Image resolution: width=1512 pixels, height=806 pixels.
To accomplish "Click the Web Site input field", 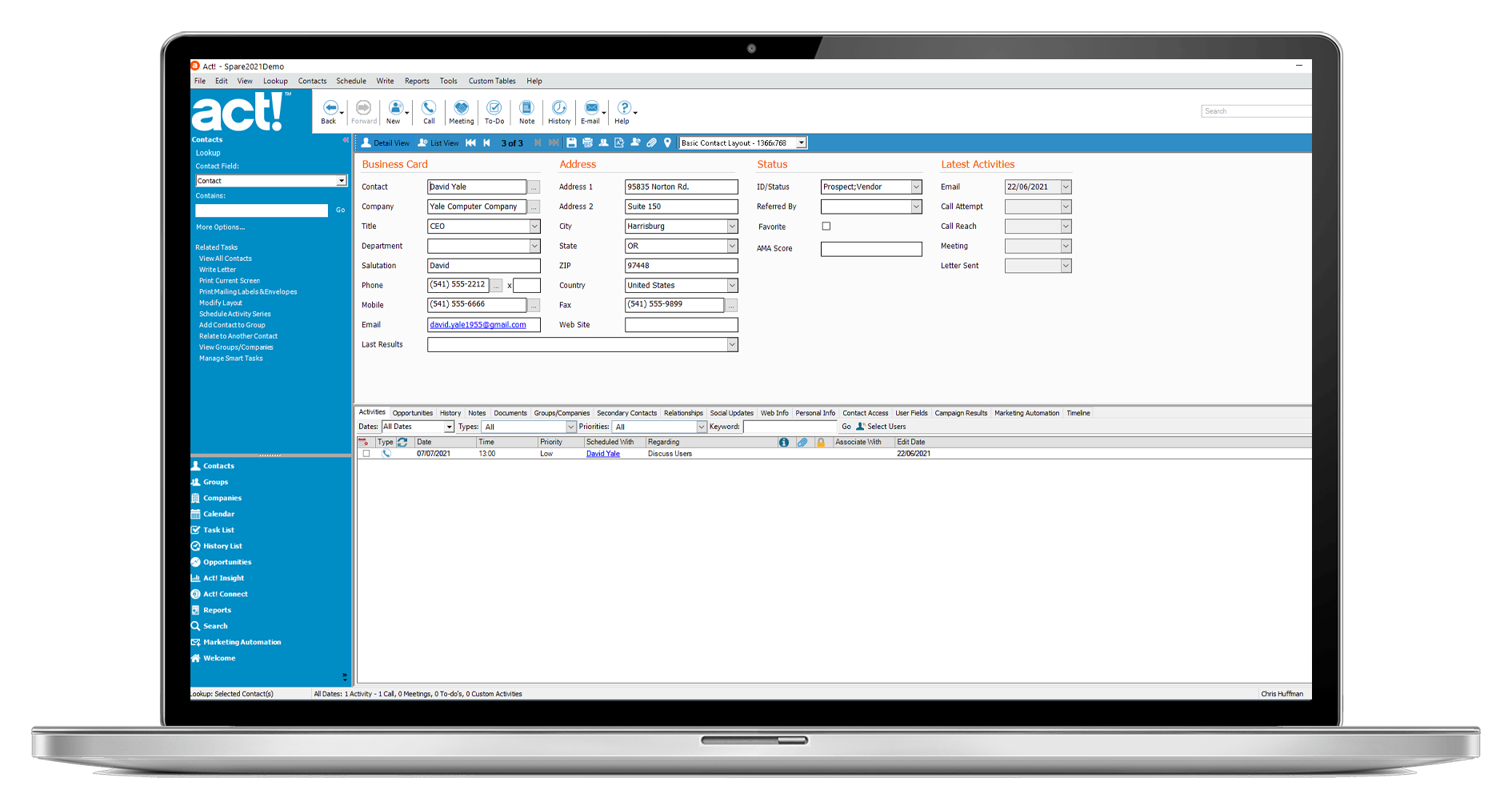I will tap(682, 325).
